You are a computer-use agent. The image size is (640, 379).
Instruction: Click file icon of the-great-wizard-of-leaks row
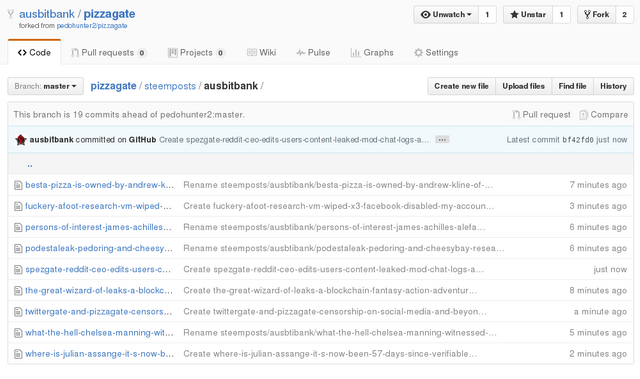click(x=18, y=291)
